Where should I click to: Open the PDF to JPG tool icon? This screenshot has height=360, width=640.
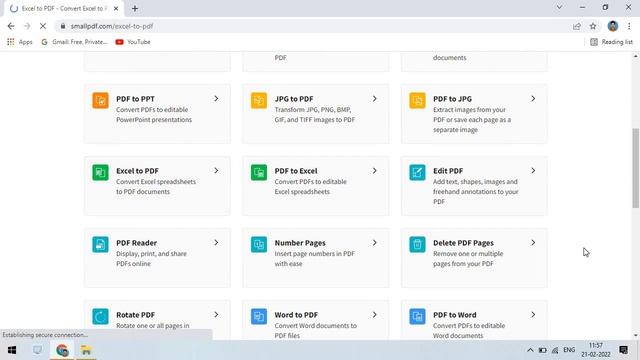point(417,100)
